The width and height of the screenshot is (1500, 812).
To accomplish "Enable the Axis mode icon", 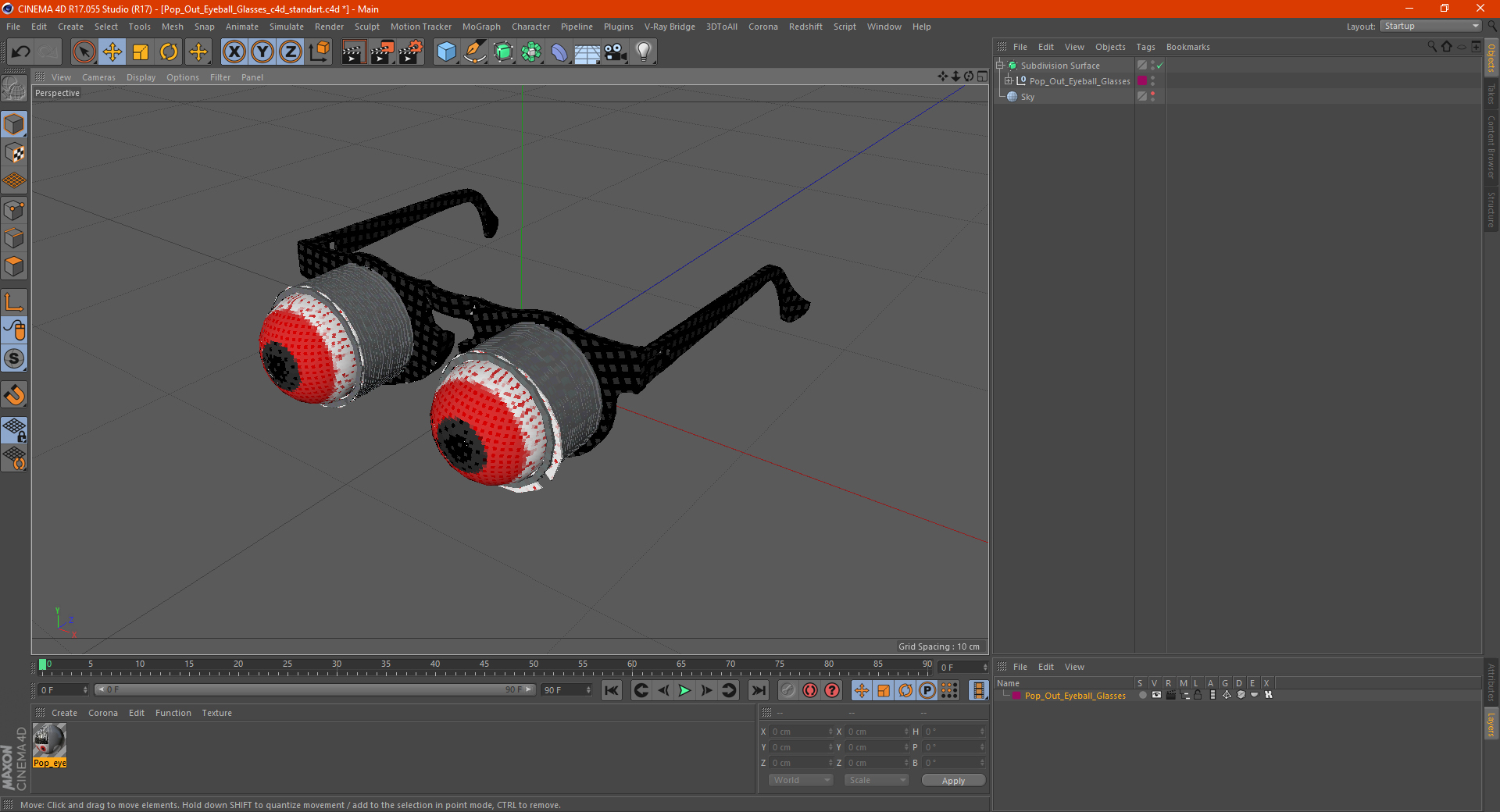I will [x=14, y=302].
